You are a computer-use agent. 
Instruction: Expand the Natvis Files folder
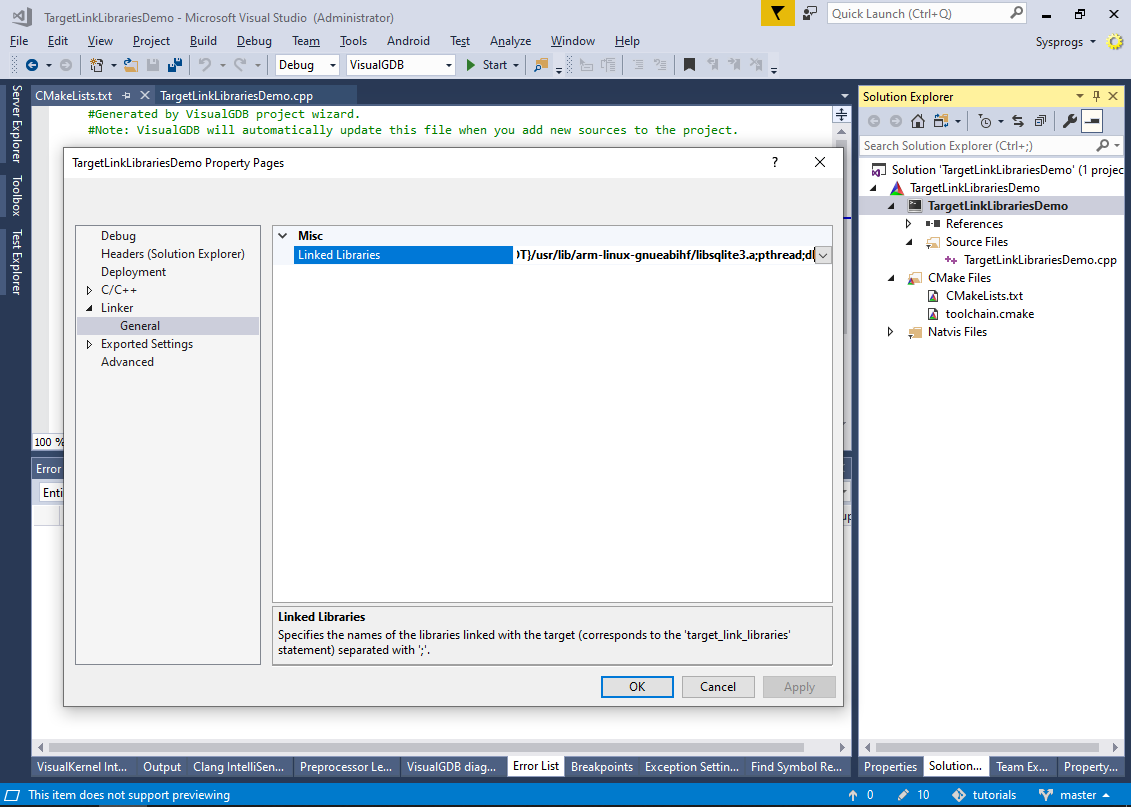(x=891, y=332)
